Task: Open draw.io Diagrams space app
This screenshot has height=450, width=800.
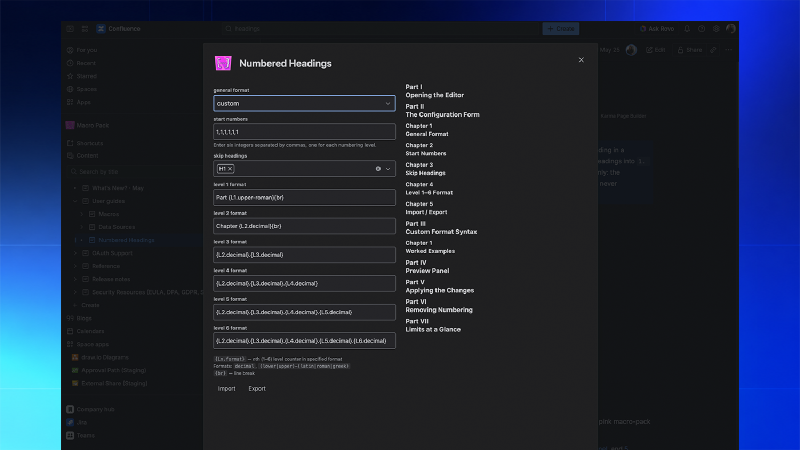Action: [x=105, y=358]
